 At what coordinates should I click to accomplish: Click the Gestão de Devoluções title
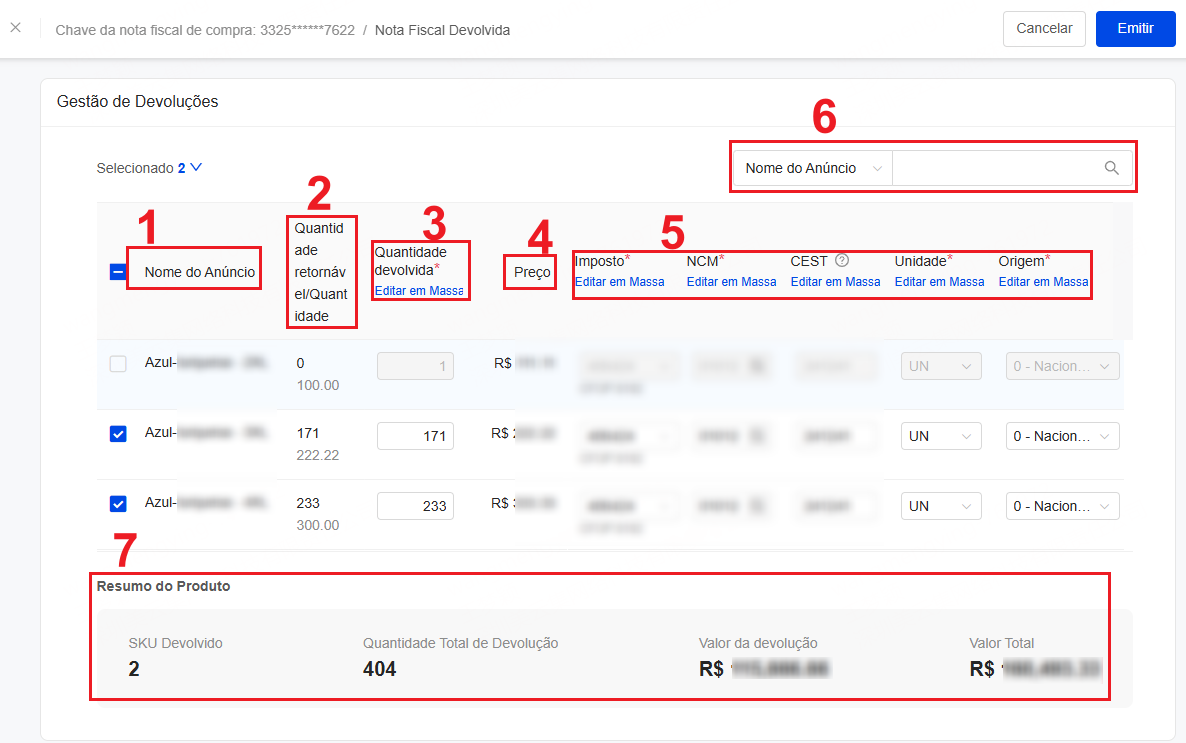click(138, 101)
